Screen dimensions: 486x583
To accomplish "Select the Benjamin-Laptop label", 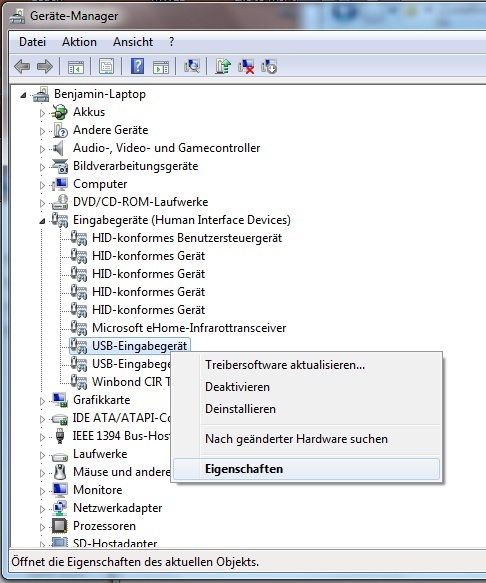I will [100, 94].
